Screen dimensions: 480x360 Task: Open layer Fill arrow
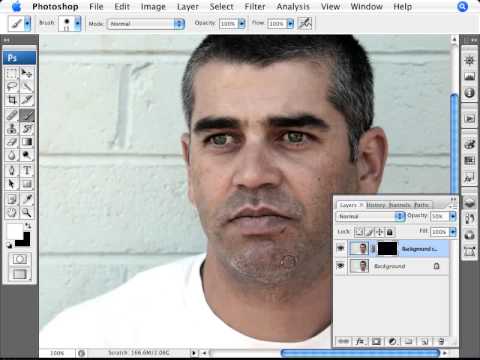453,231
